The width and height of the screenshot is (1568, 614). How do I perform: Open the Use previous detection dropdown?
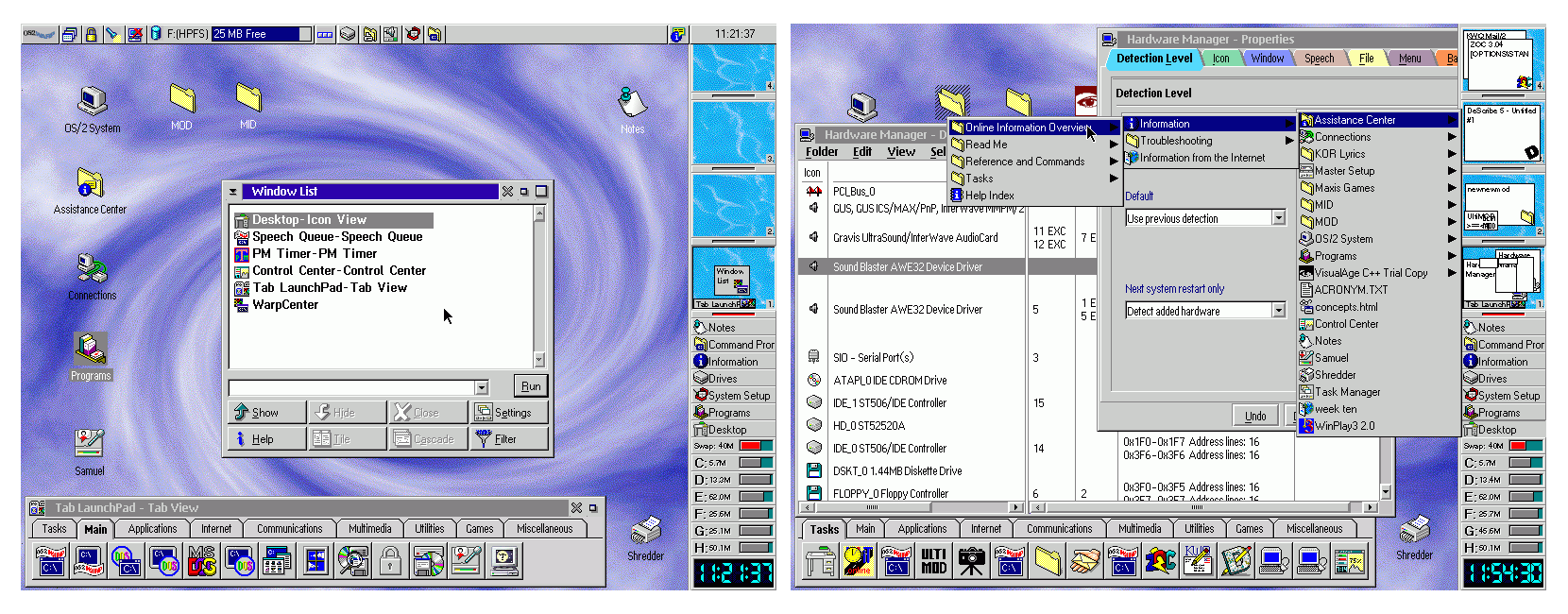coord(1279,218)
